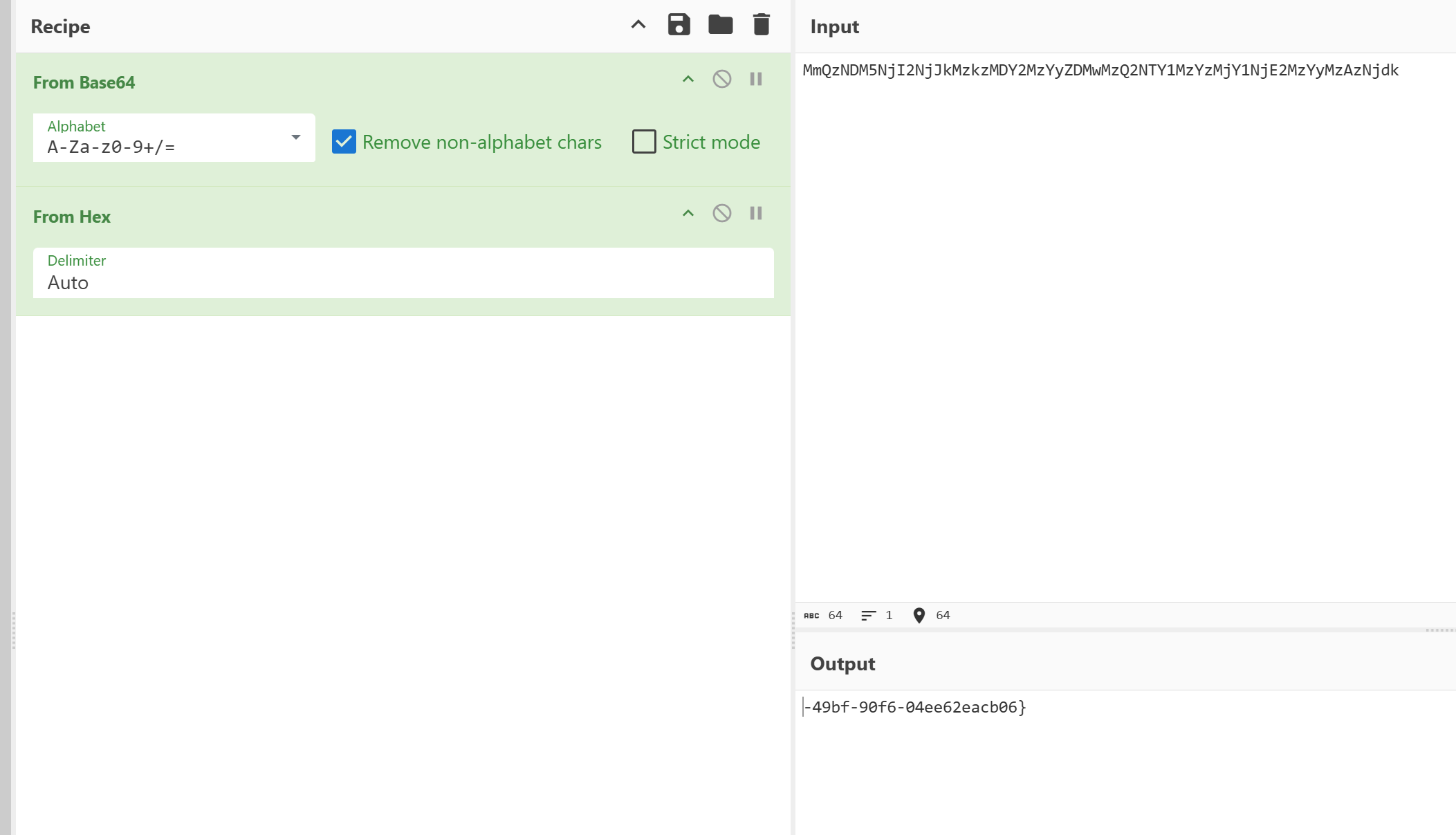The image size is (1456, 835).
Task: Collapse the From Hex operation
Action: [688, 214]
